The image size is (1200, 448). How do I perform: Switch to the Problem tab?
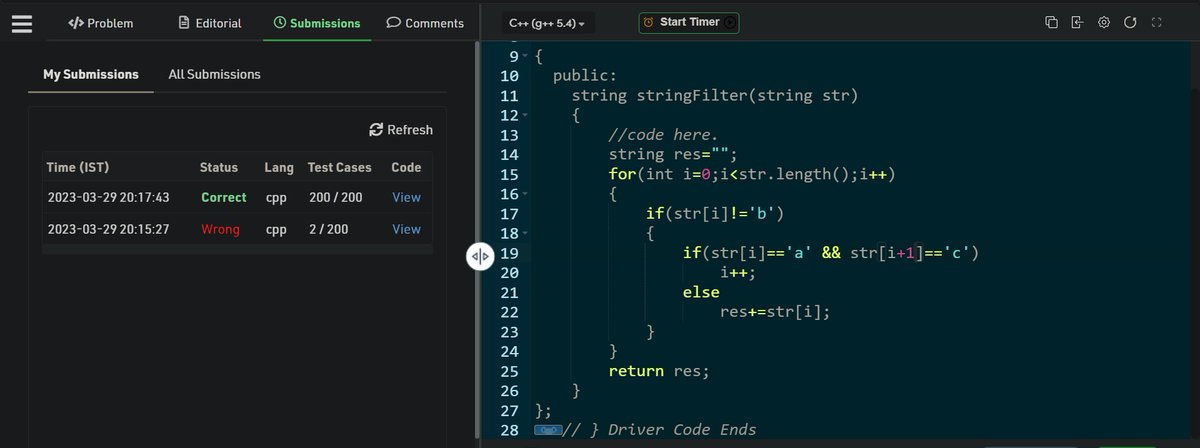100,23
